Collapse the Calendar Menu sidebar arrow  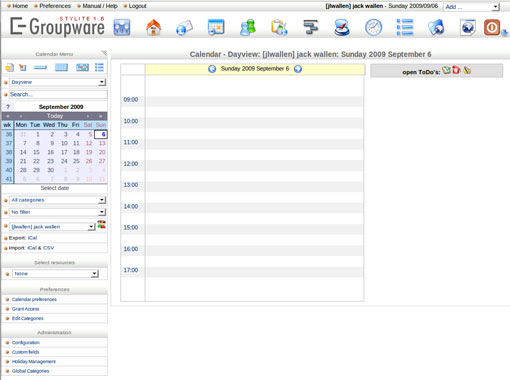tap(104, 53)
